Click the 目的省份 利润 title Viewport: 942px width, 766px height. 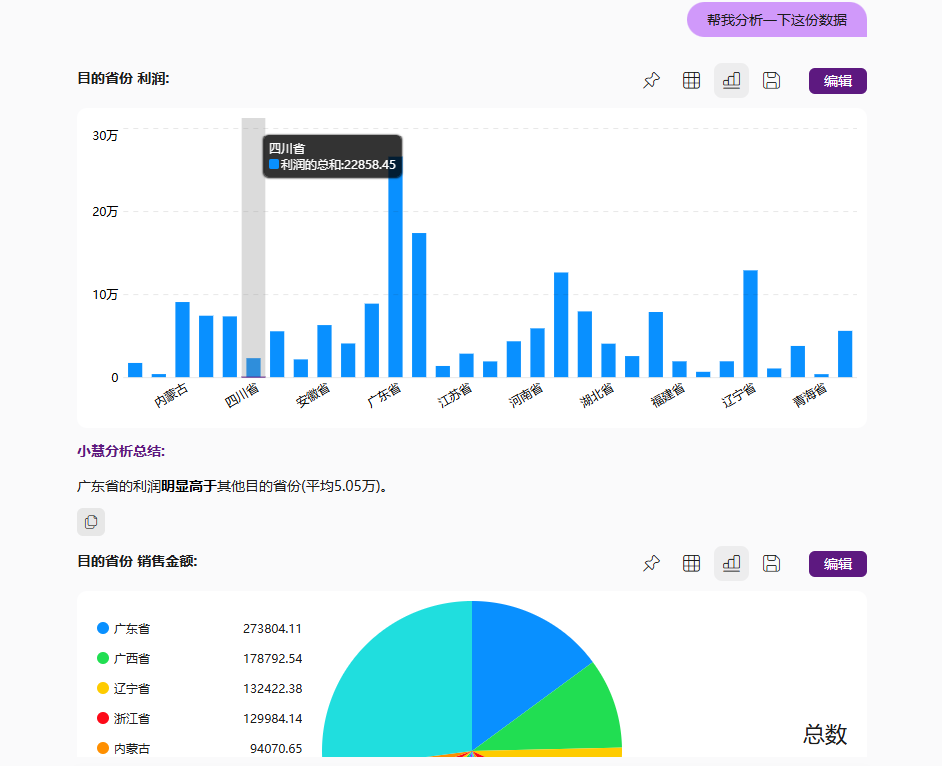123,79
